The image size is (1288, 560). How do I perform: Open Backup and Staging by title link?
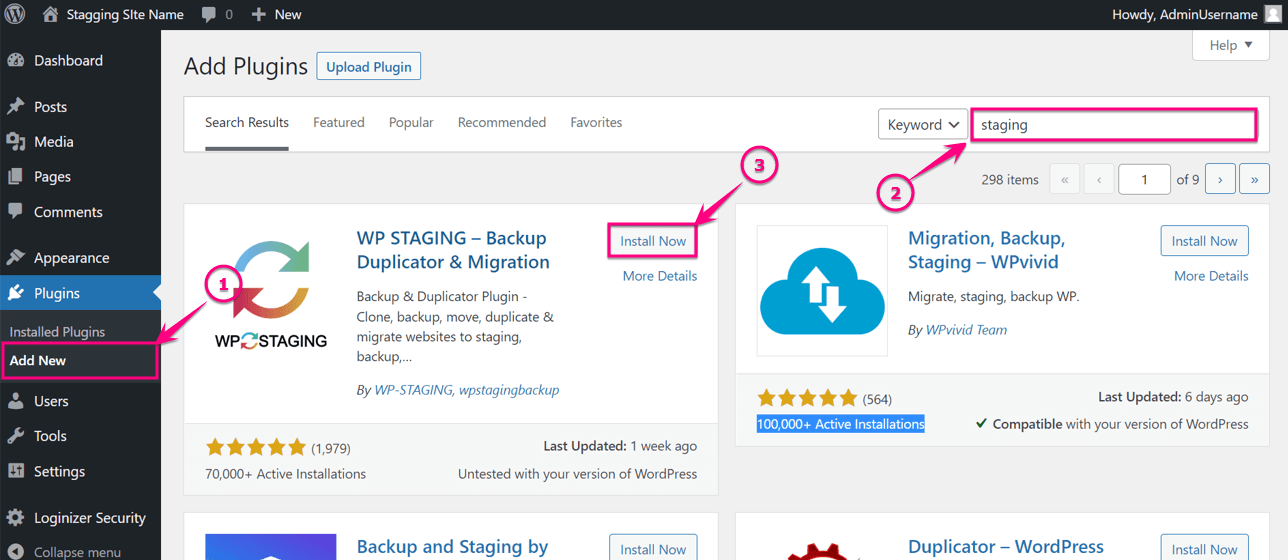click(x=453, y=547)
